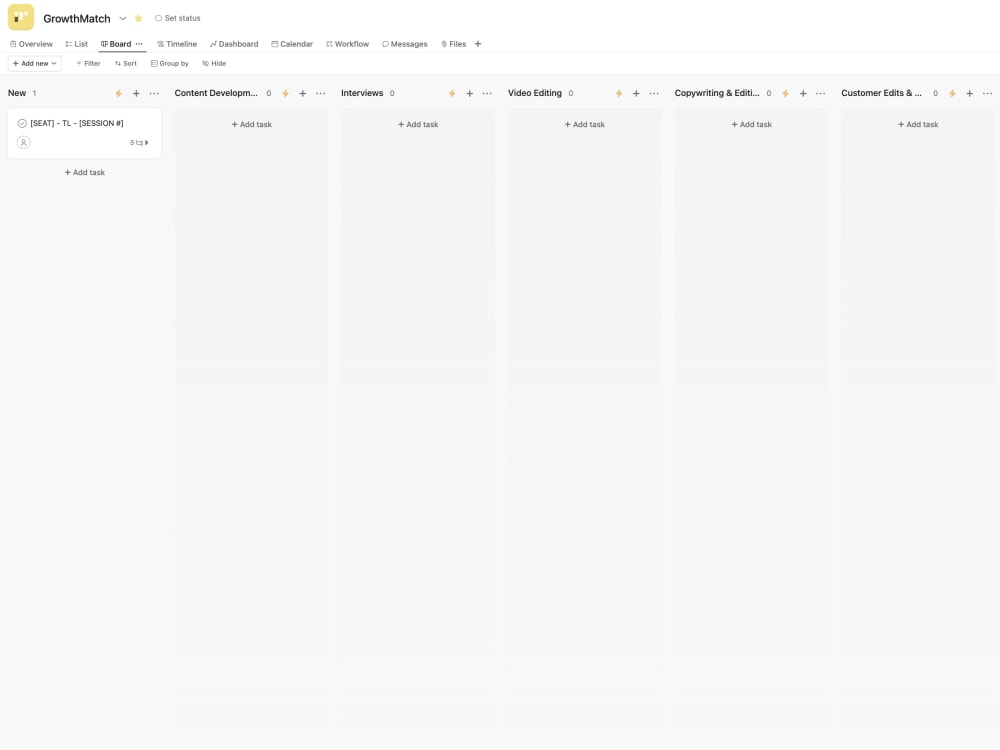
Task: Switch to the Timeline tab
Action: click(177, 44)
